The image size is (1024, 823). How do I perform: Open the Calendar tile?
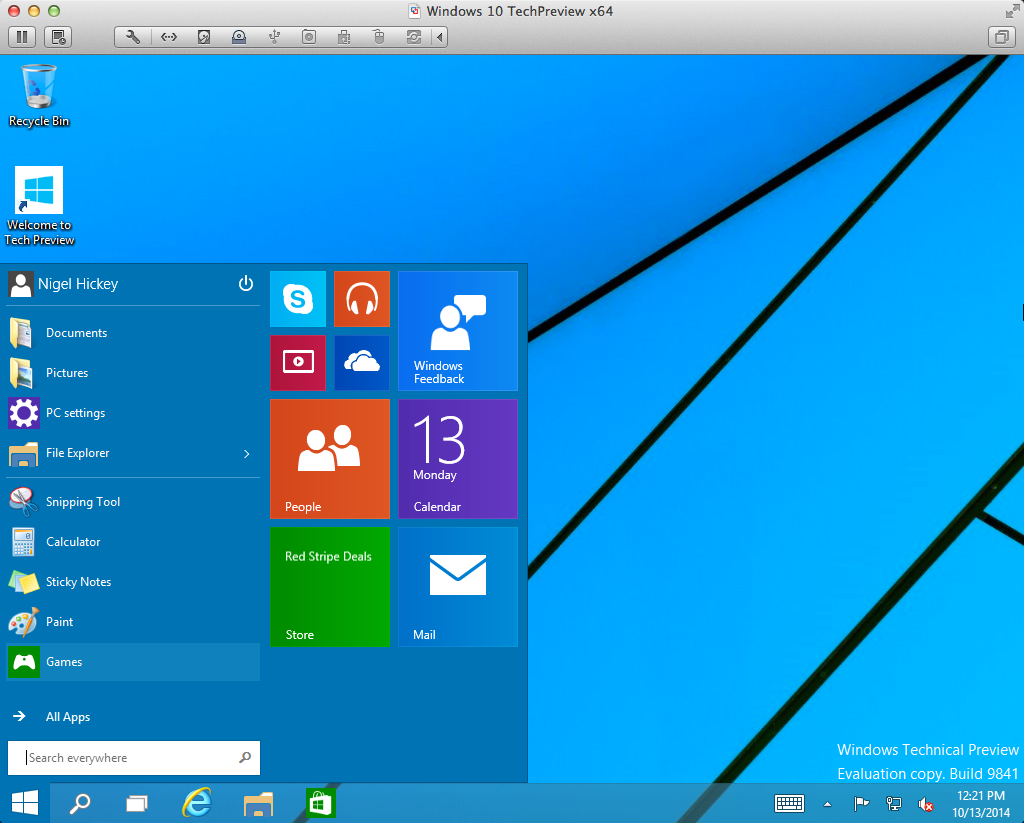(458, 459)
